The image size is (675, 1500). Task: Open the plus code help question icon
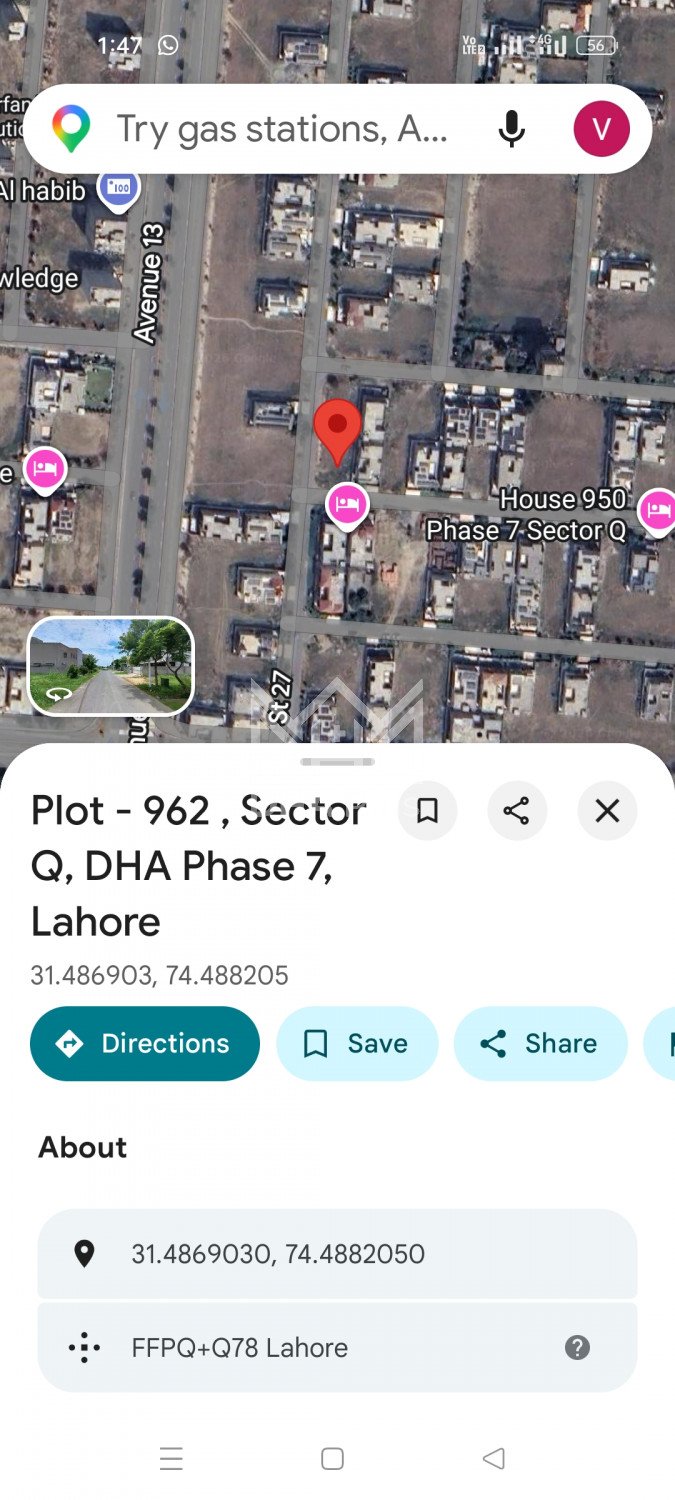(577, 1348)
